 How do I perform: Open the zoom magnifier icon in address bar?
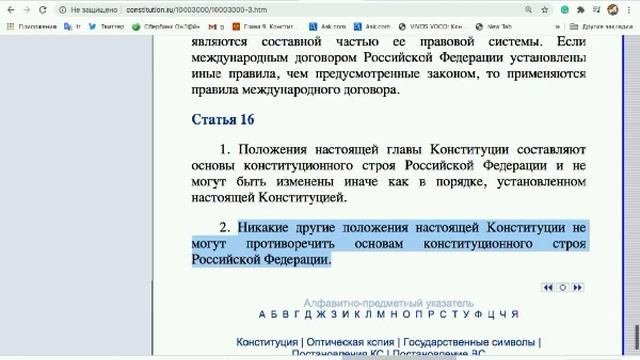(529, 10)
